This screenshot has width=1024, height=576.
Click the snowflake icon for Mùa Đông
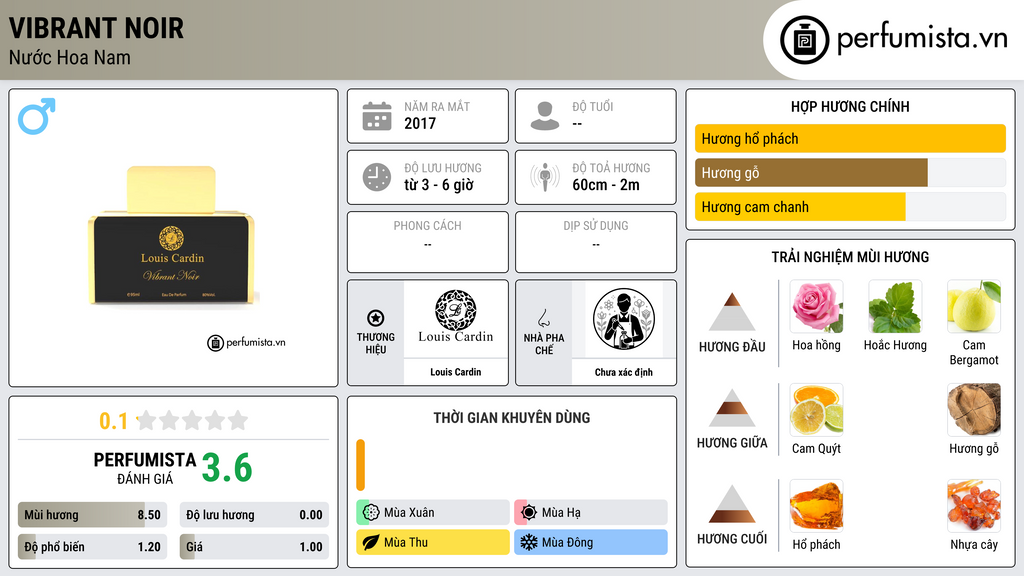[x=528, y=542]
